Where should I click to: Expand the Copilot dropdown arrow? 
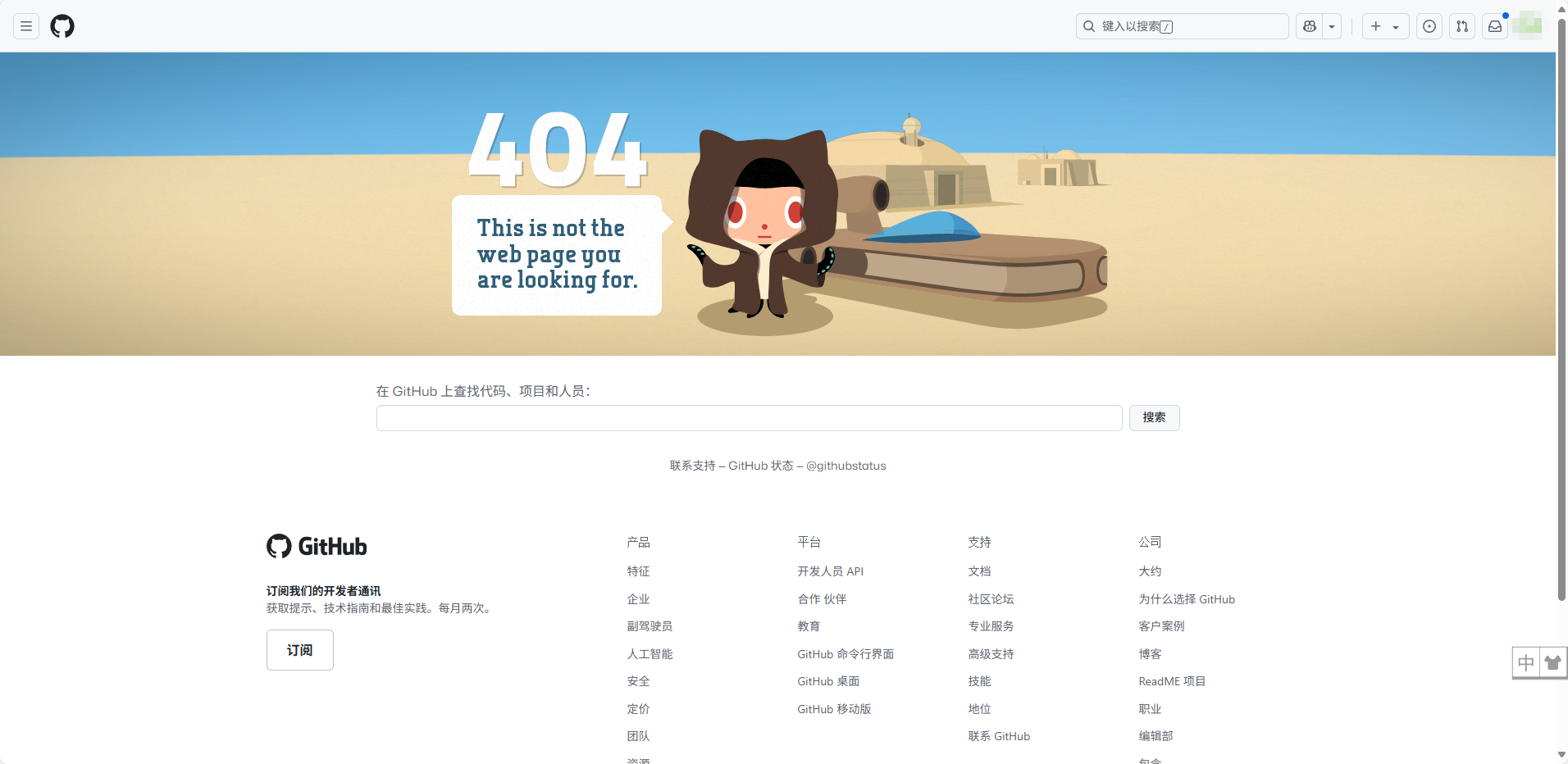point(1332,26)
